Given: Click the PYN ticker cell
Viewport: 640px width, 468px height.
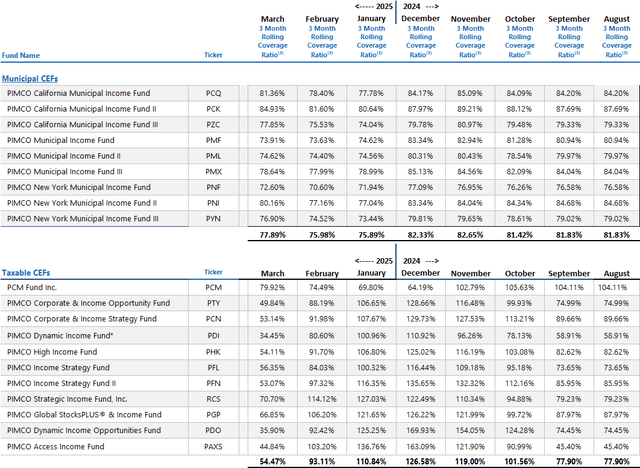Looking at the screenshot, I should point(213,219).
